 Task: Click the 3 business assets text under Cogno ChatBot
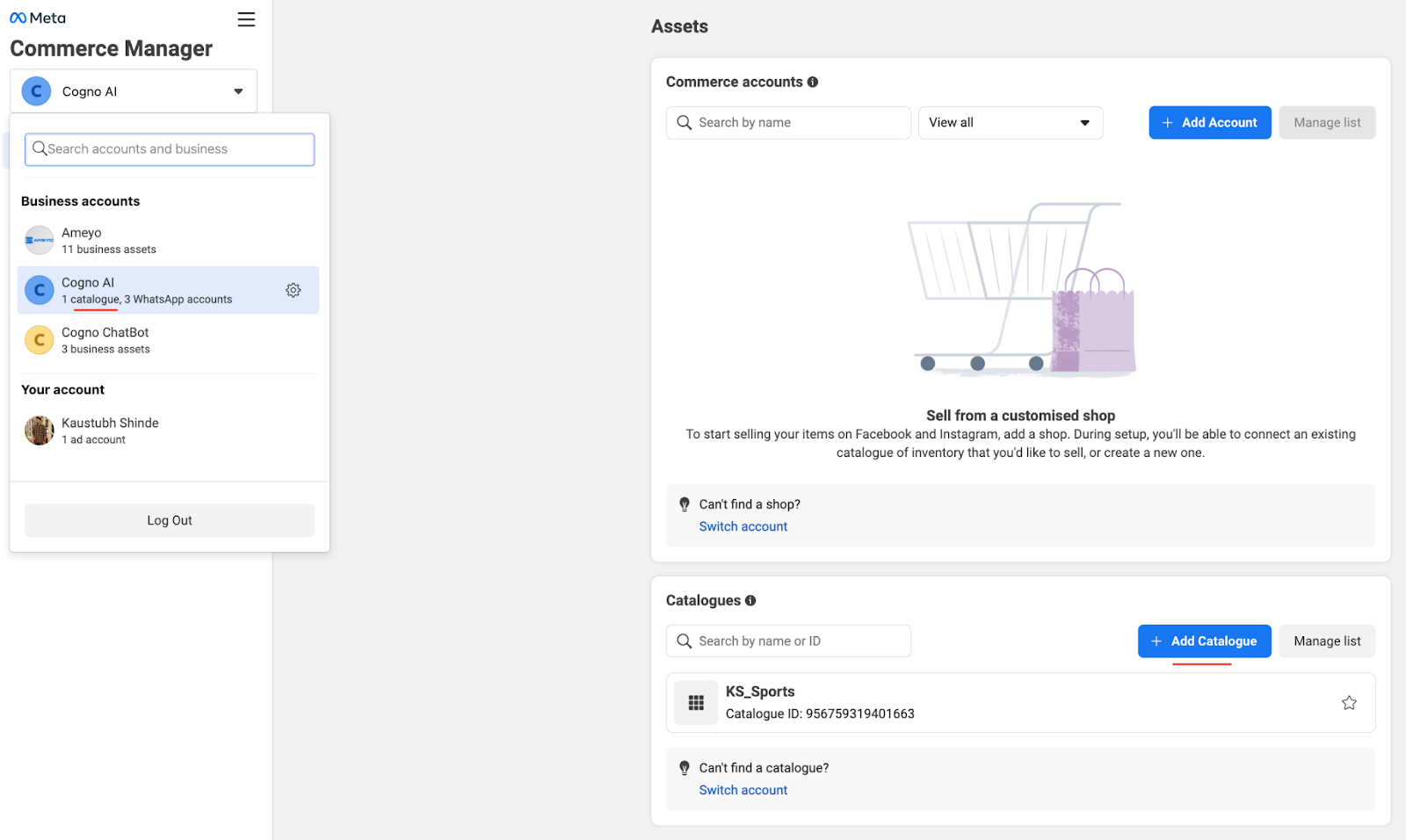[x=105, y=350]
